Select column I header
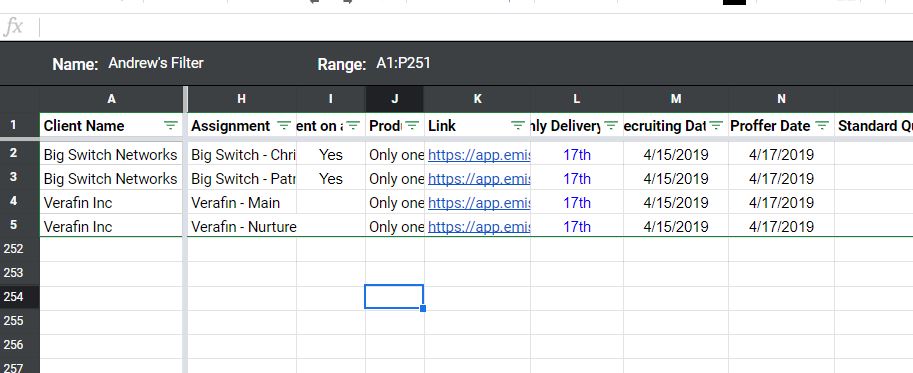The width and height of the screenshot is (913, 373). pos(331,99)
